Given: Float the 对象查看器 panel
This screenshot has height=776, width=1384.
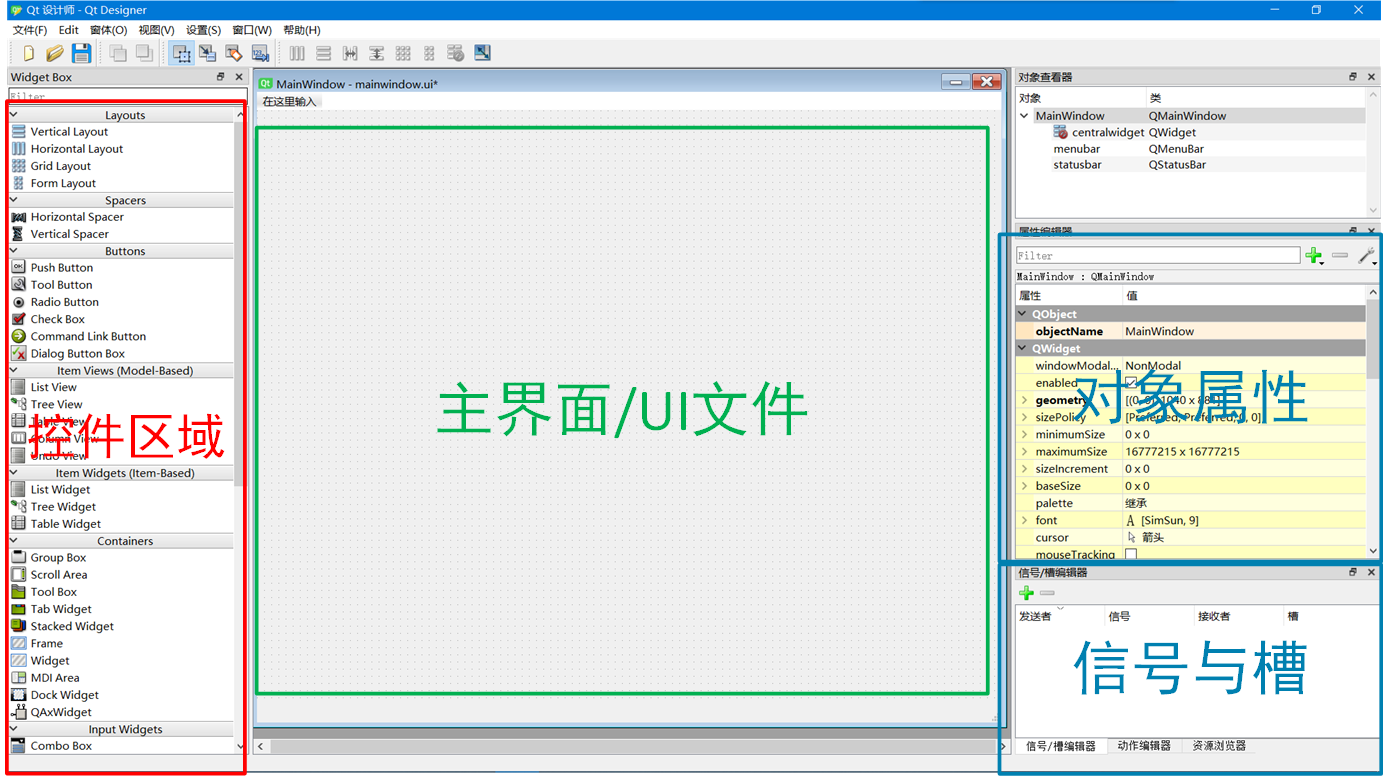Looking at the screenshot, I should (x=1352, y=76).
